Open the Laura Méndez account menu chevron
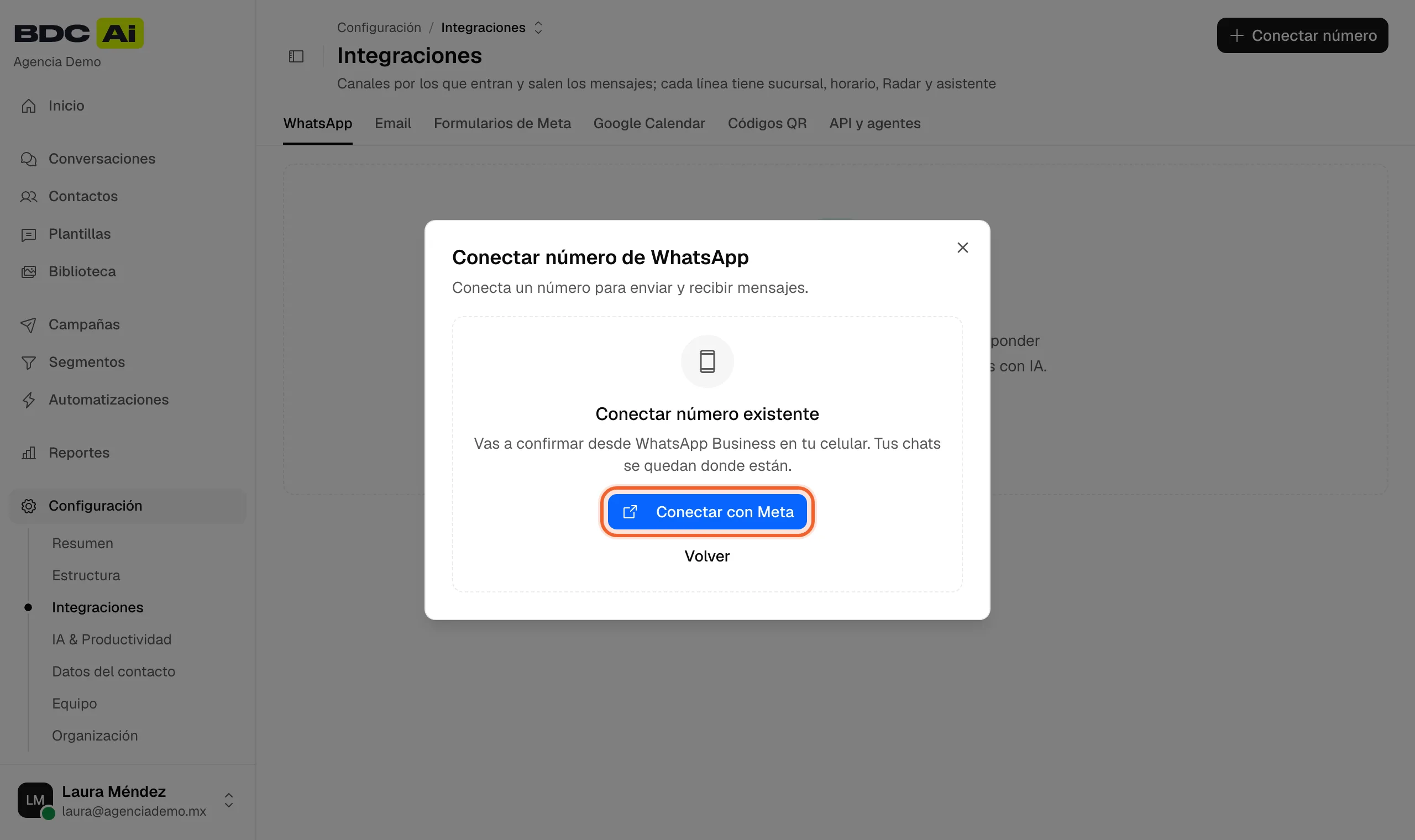1415x840 pixels. click(x=229, y=800)
